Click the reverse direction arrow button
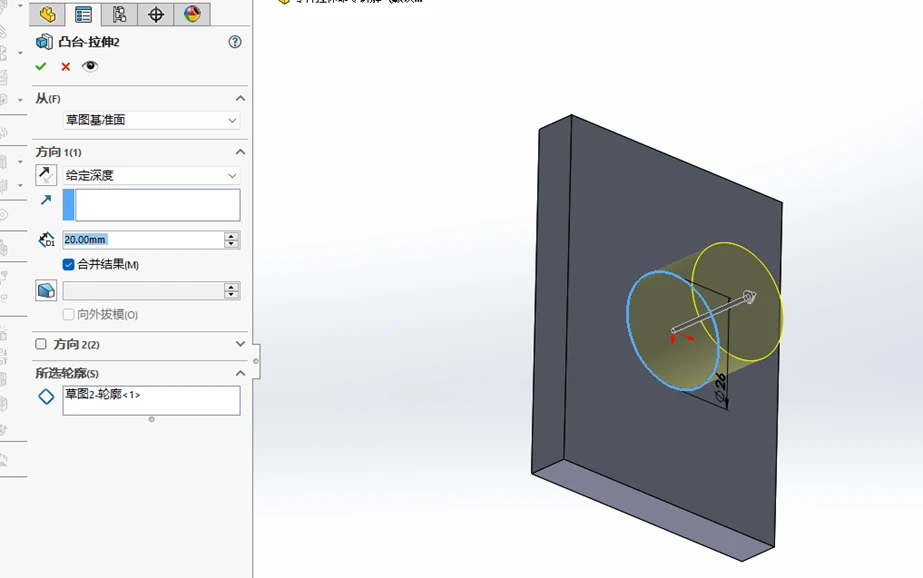 (46, 175)
